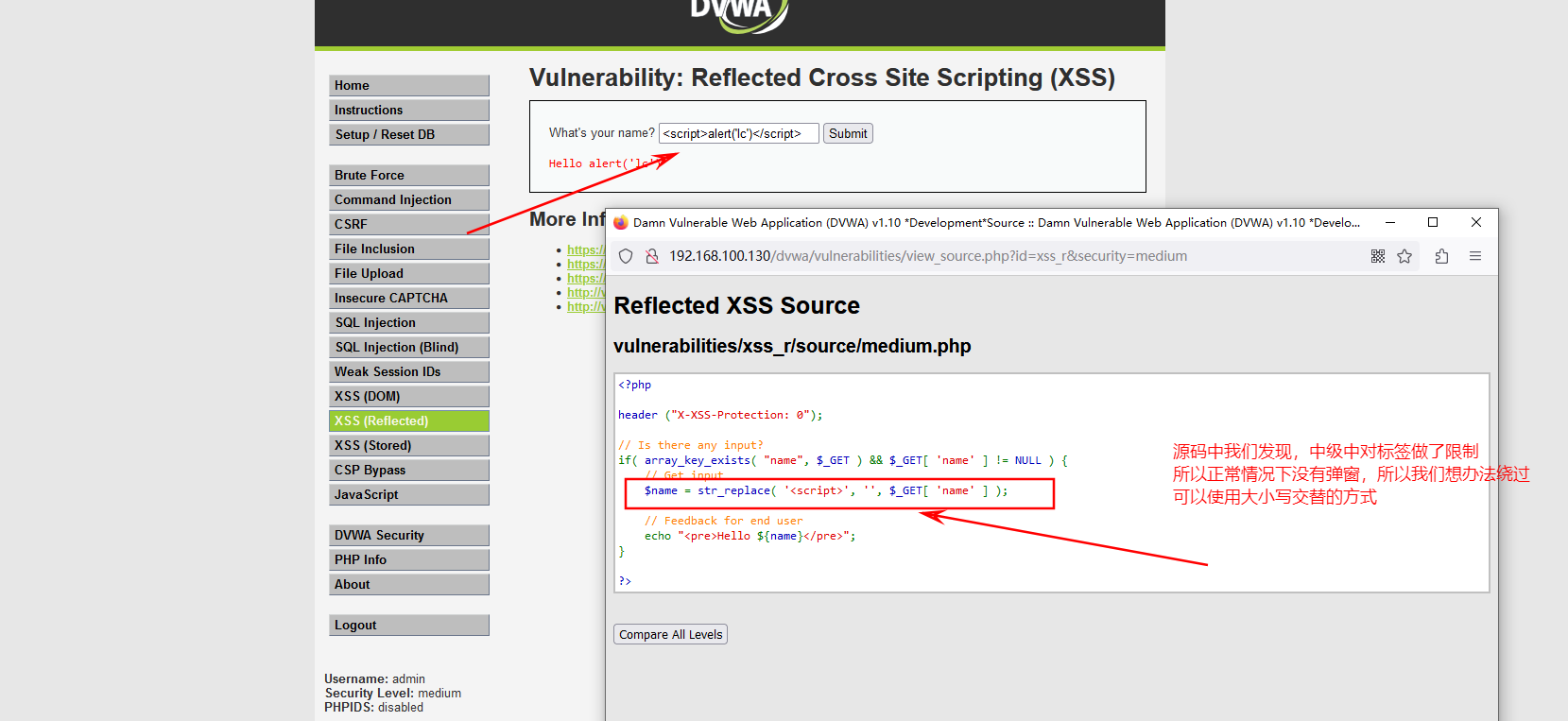Minimize the view source popup window
The image size is (1568, 721).
(x=1390, y=222)
